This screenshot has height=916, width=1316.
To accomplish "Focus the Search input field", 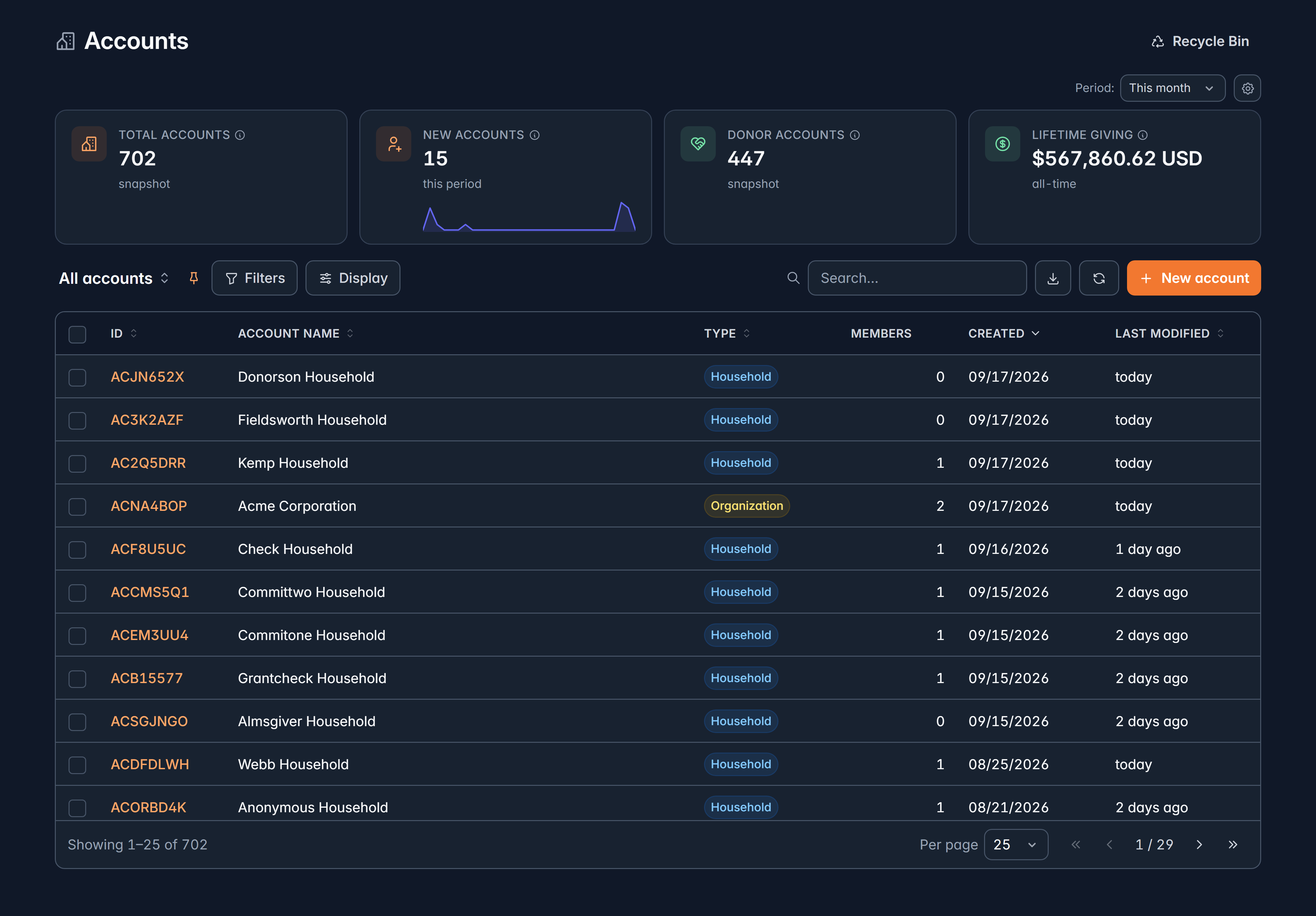I will click(x=917, y=278).
